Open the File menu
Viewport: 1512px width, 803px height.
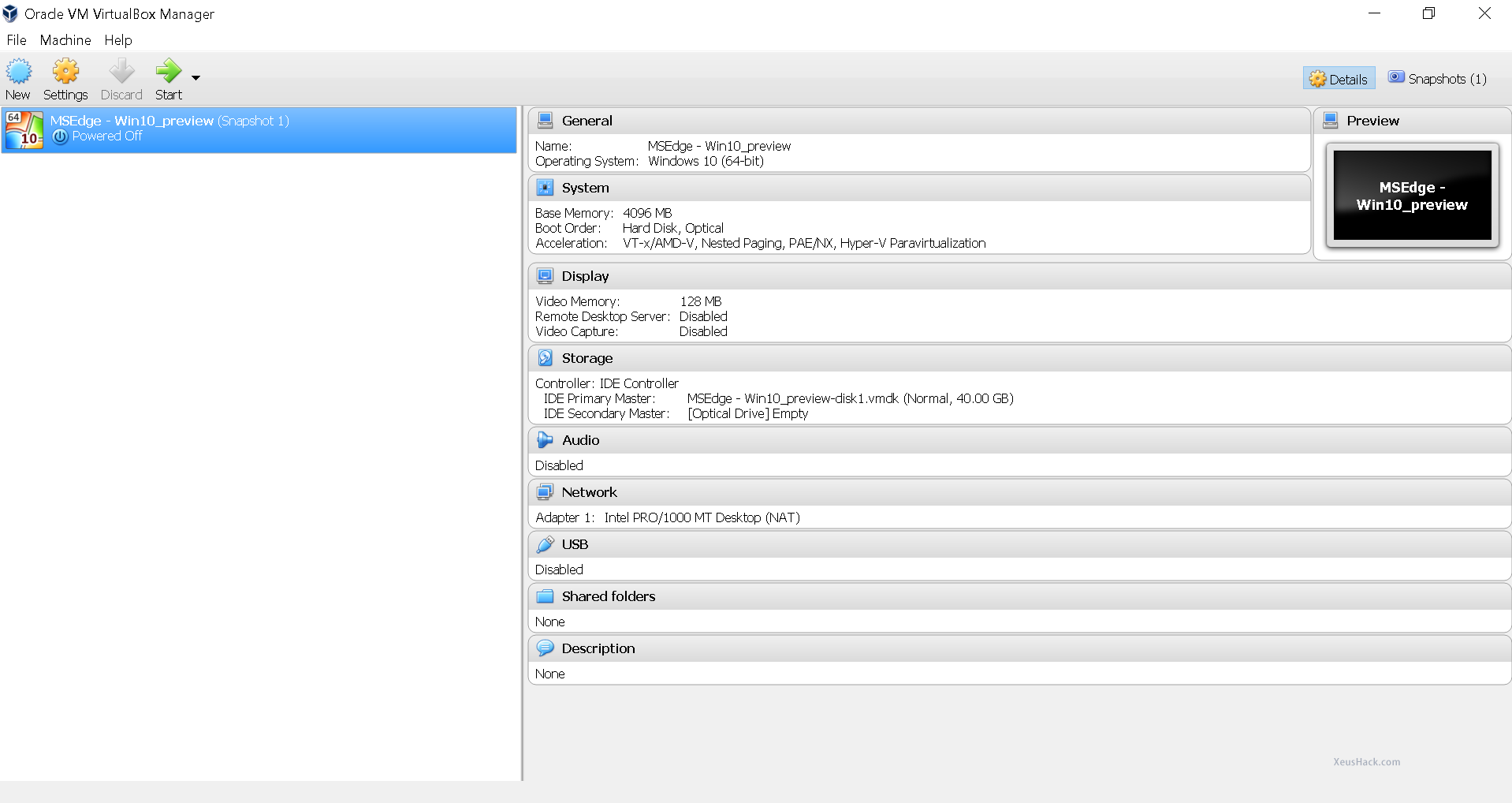tap(17, 40)
